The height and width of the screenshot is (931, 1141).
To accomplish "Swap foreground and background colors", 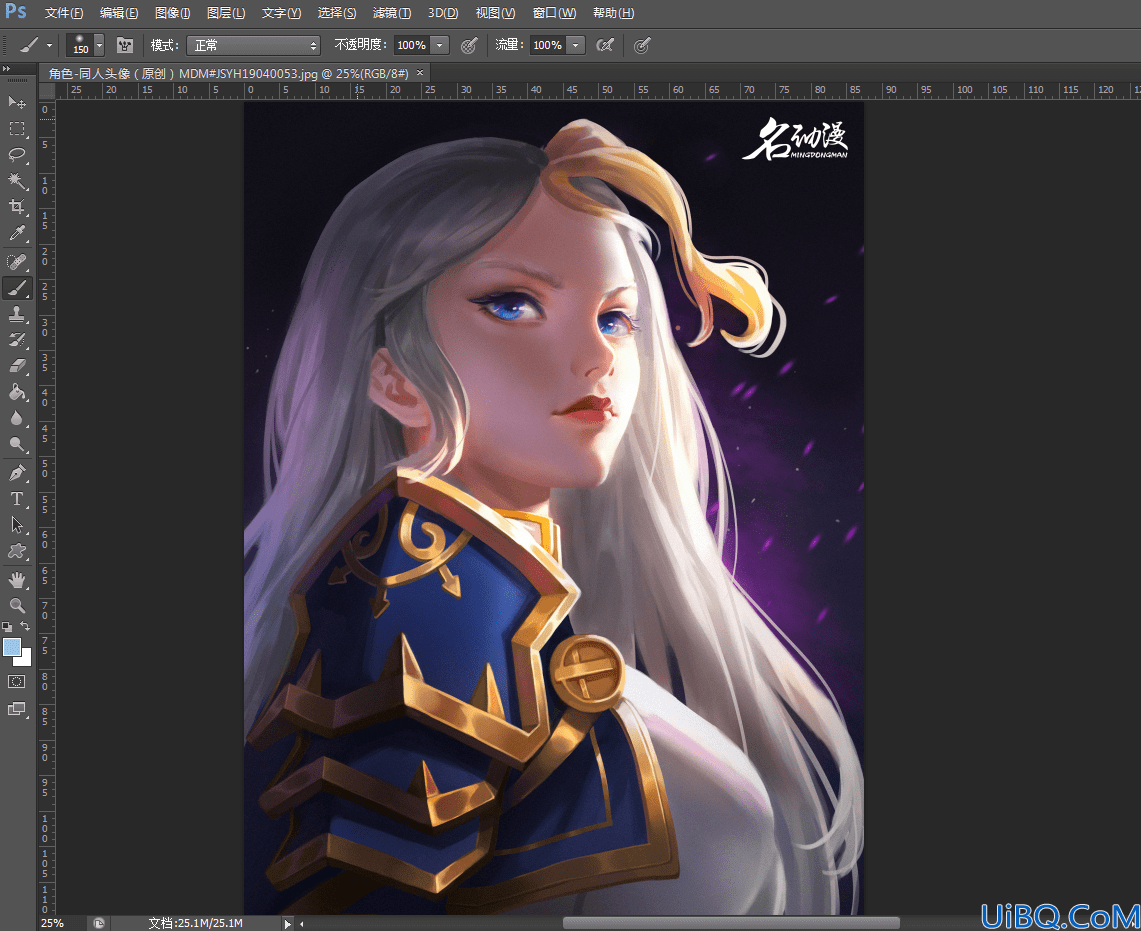I will coord(25,626).
